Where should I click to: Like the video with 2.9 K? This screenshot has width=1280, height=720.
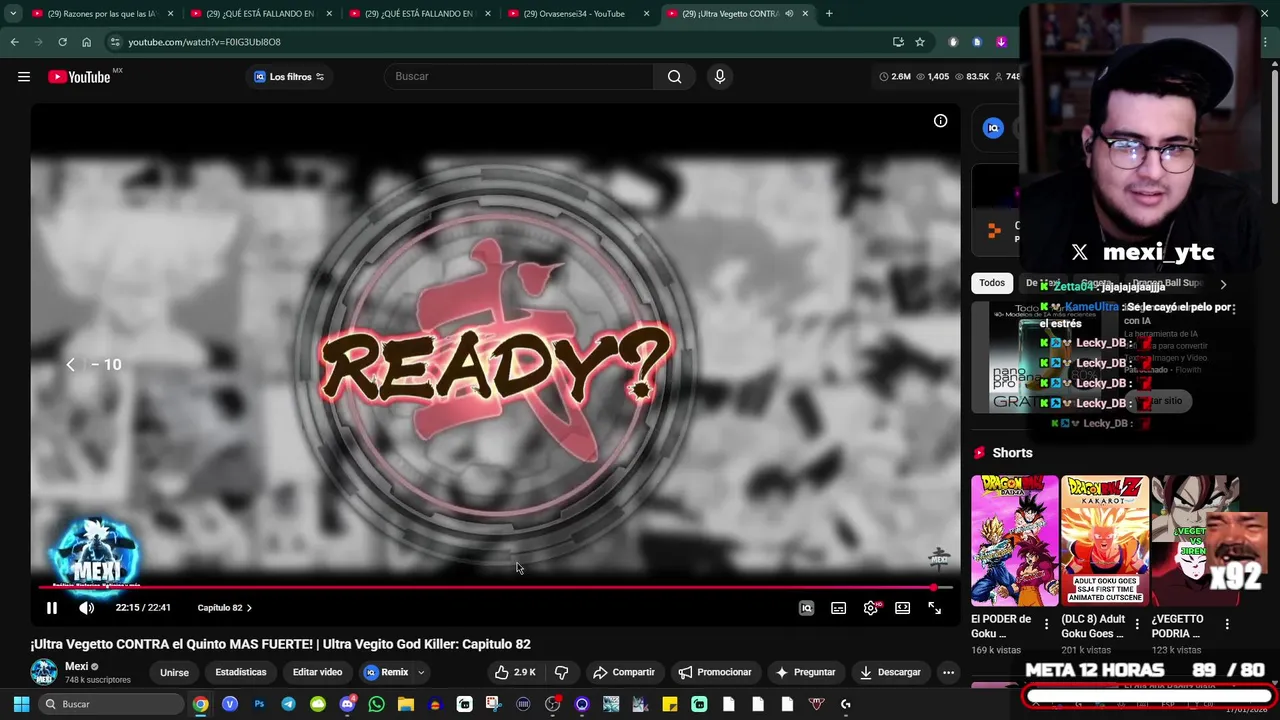[515, 672]
